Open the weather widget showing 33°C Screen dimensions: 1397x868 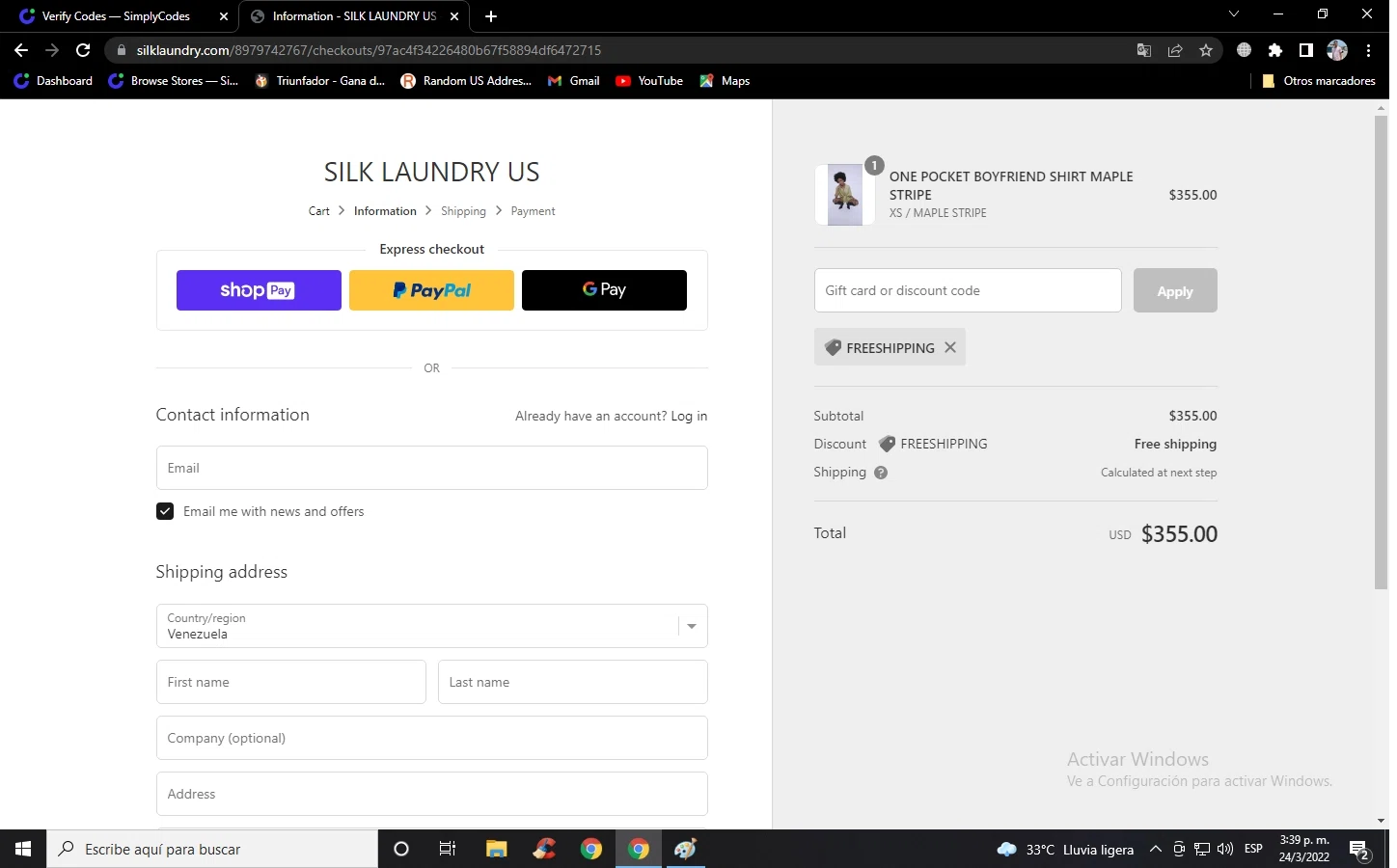(x=1065, y=849)
